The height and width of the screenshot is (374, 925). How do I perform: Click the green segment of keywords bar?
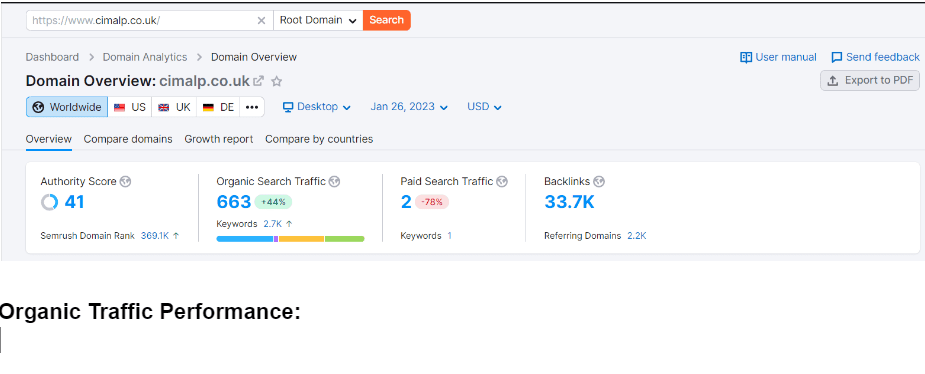(x=345, y=239)
